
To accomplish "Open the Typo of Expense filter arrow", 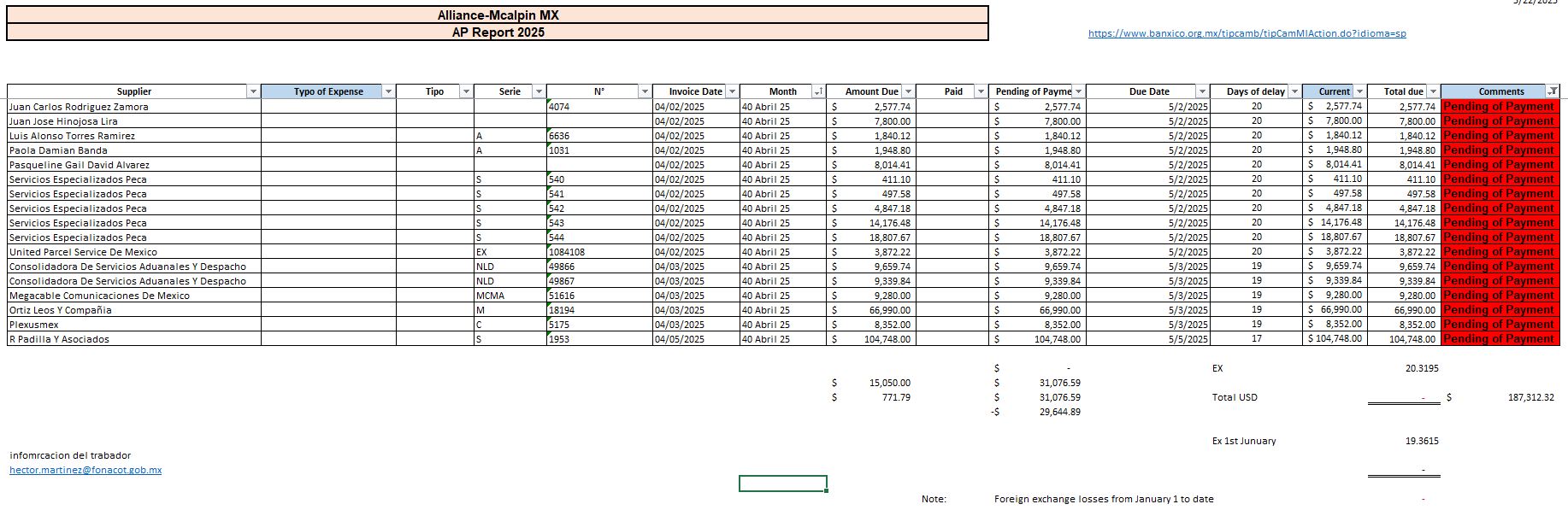I will click(388, 91).
